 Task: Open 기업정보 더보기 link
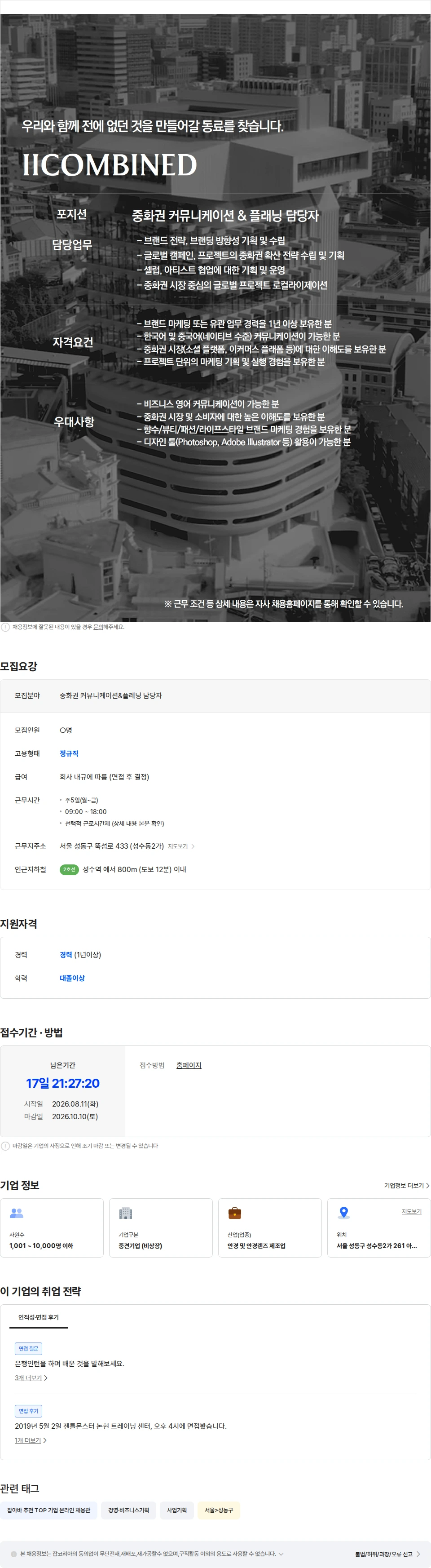tap(407, 1186)
